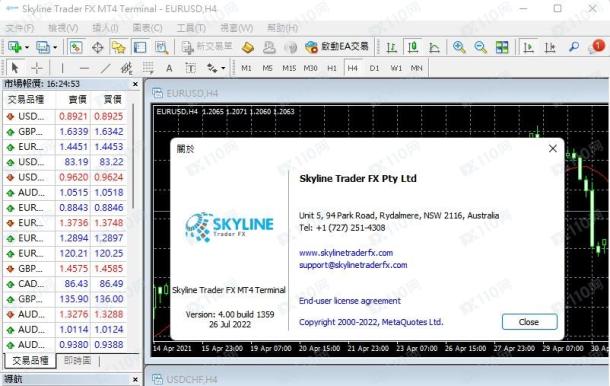The image size is (610, 386).
Task: Zoom in on the chart
Action: coord(459,47)
